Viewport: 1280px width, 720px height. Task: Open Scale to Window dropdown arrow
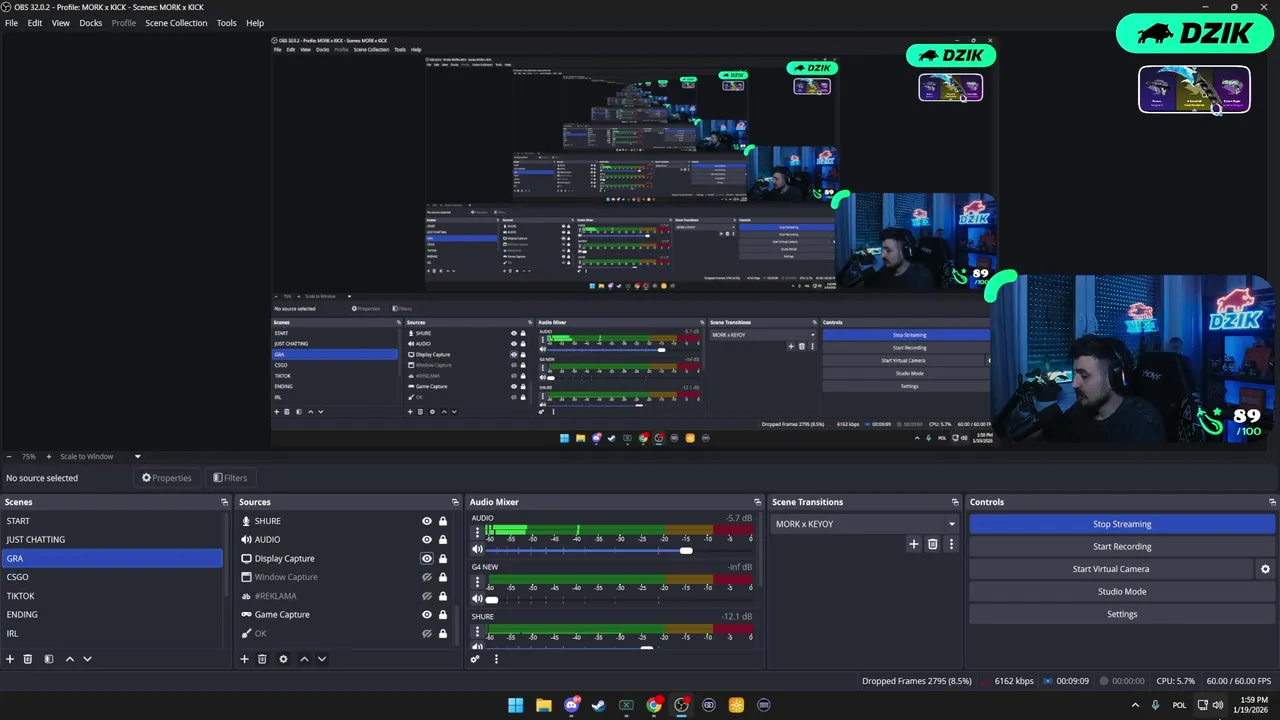click(x=137, y=457)
